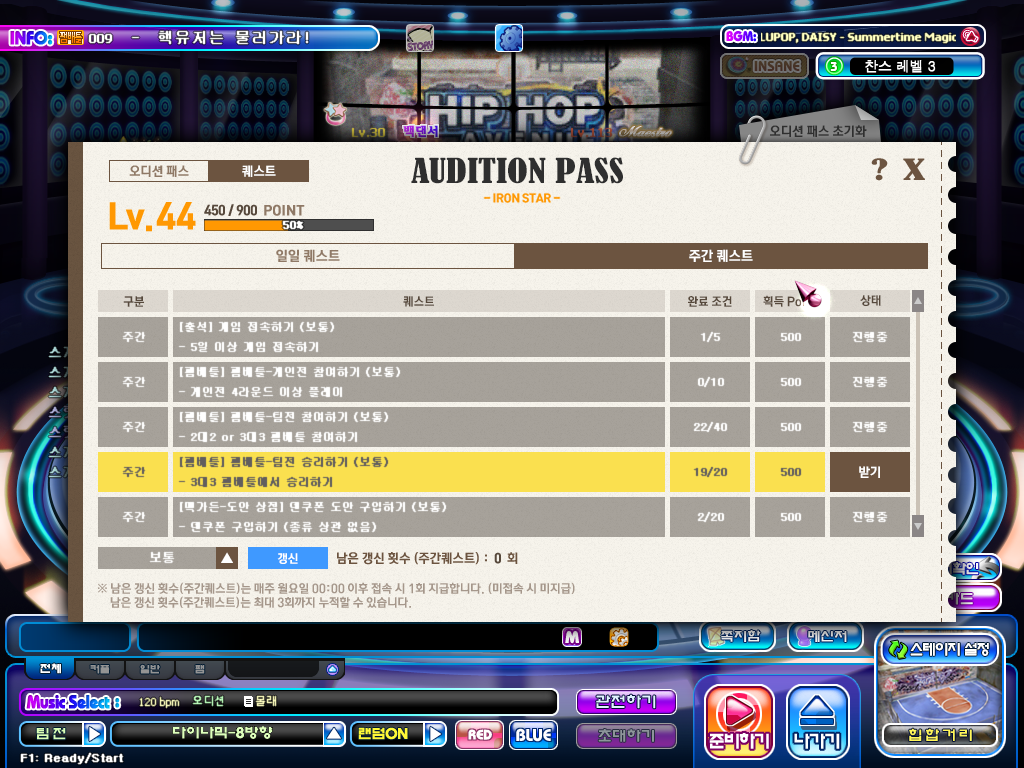This screenshot has width=1024, height=768.
Task: Click the [출석] 게임 접속하기 quest row
Action: [x=419, y=337]
